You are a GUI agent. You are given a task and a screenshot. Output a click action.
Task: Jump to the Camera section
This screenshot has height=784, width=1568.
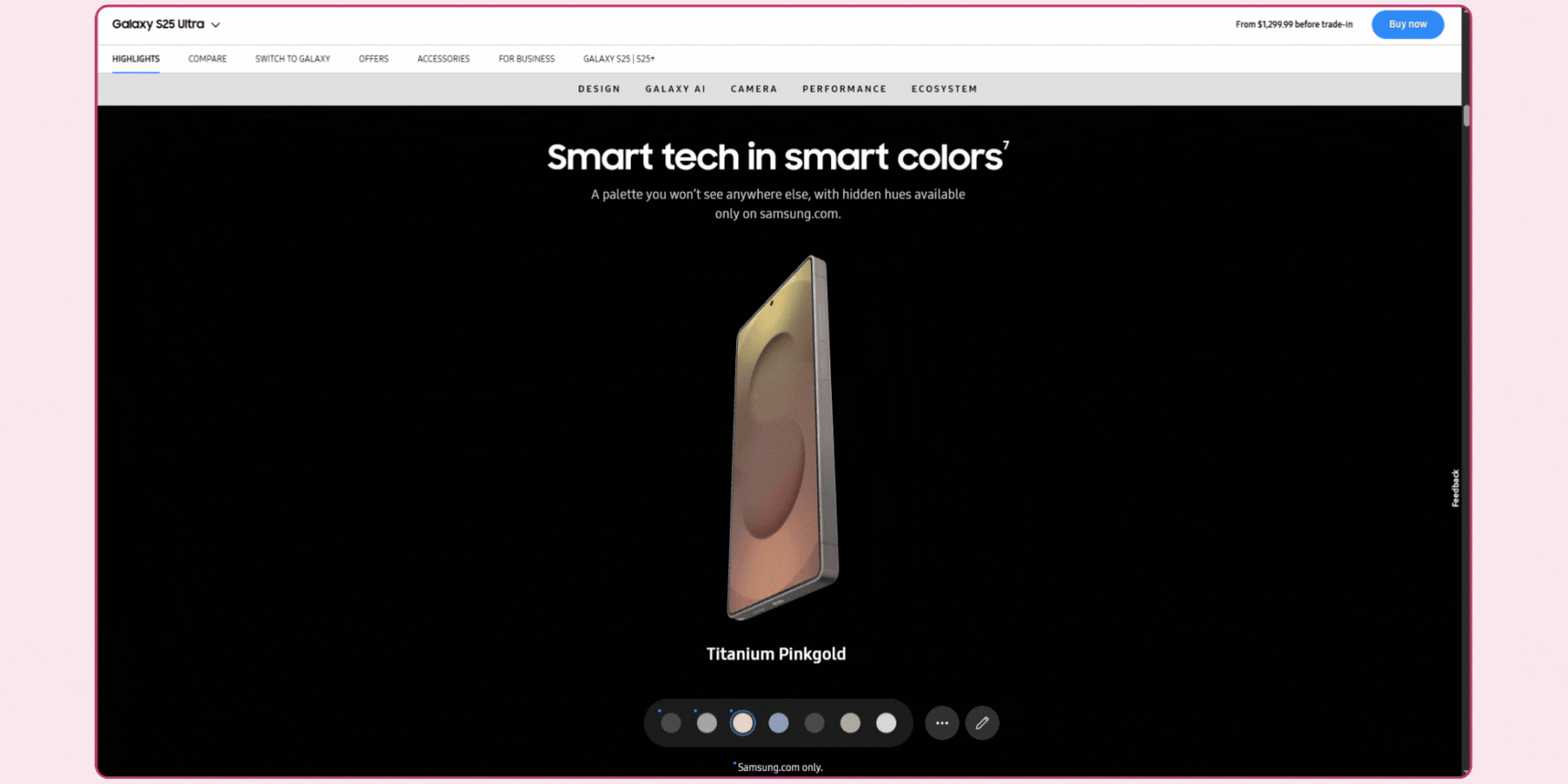[754, 89]
